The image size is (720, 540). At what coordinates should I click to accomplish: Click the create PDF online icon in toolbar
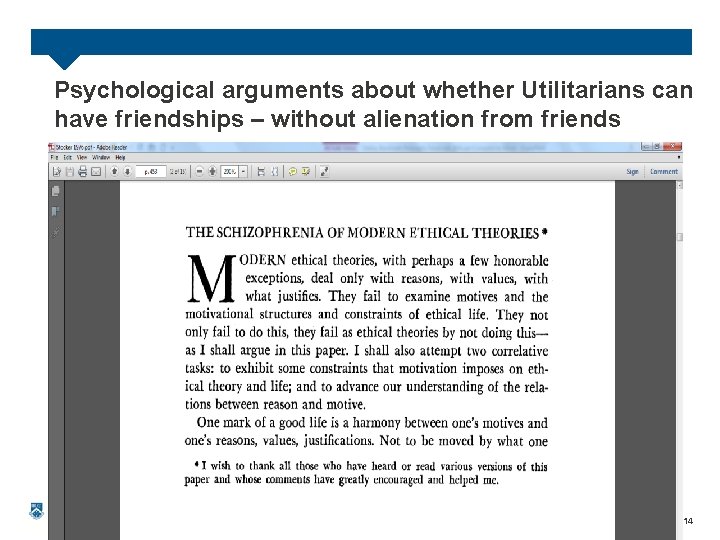click(x=56, y=172)
